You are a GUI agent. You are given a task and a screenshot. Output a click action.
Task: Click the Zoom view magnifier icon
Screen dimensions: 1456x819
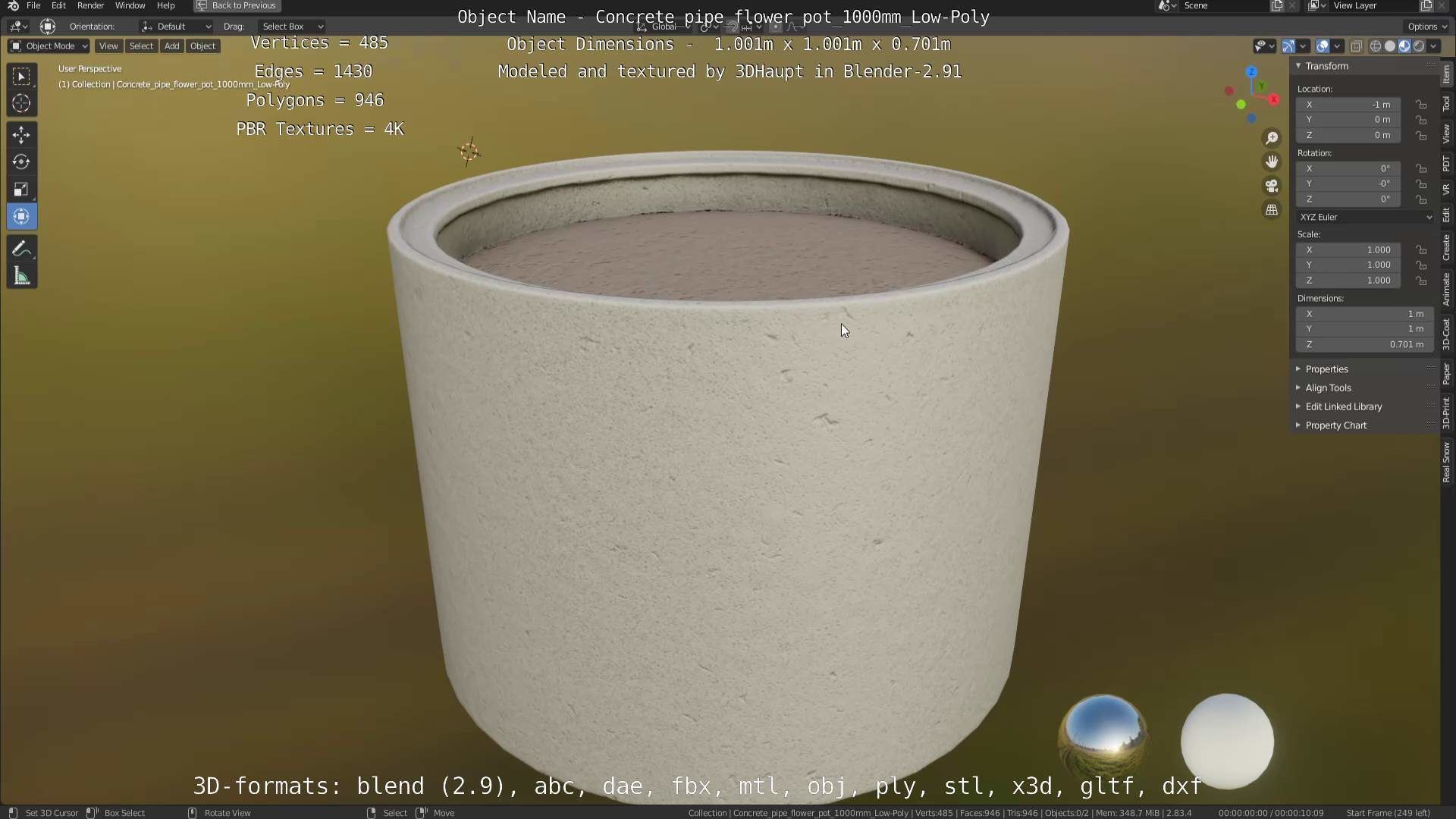pos(1272,138)
